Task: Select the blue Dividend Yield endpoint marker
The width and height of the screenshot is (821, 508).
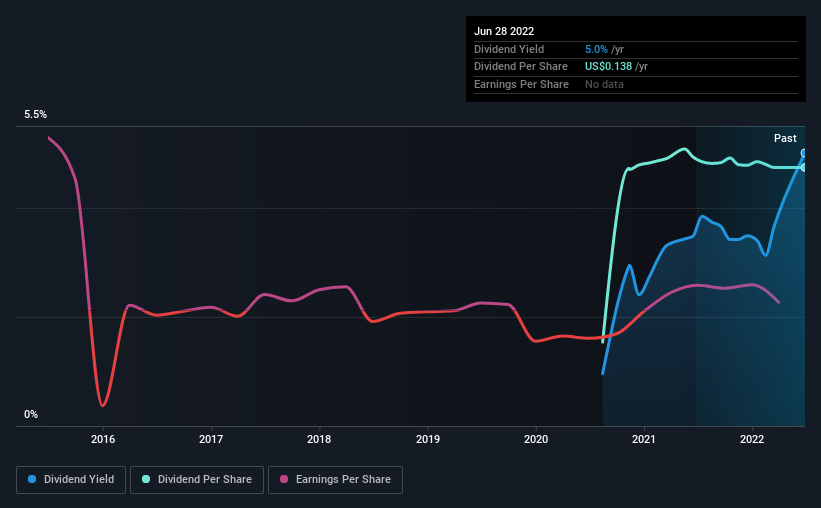Action: point(804,153)
